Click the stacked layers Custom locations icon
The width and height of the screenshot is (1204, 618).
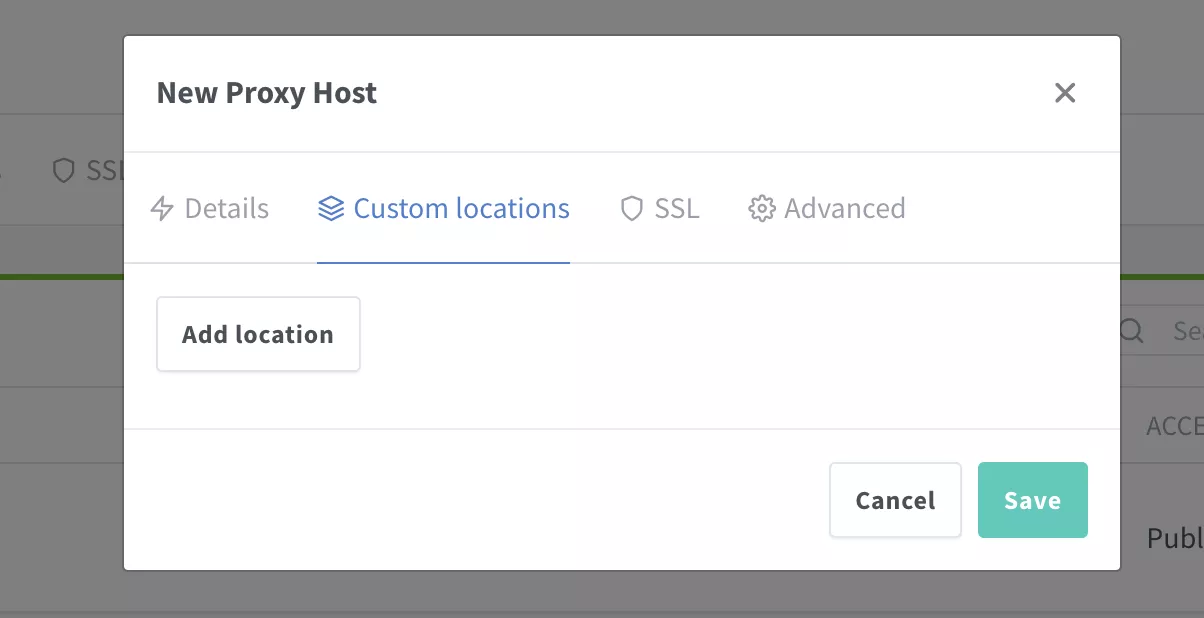coord(331,209)
